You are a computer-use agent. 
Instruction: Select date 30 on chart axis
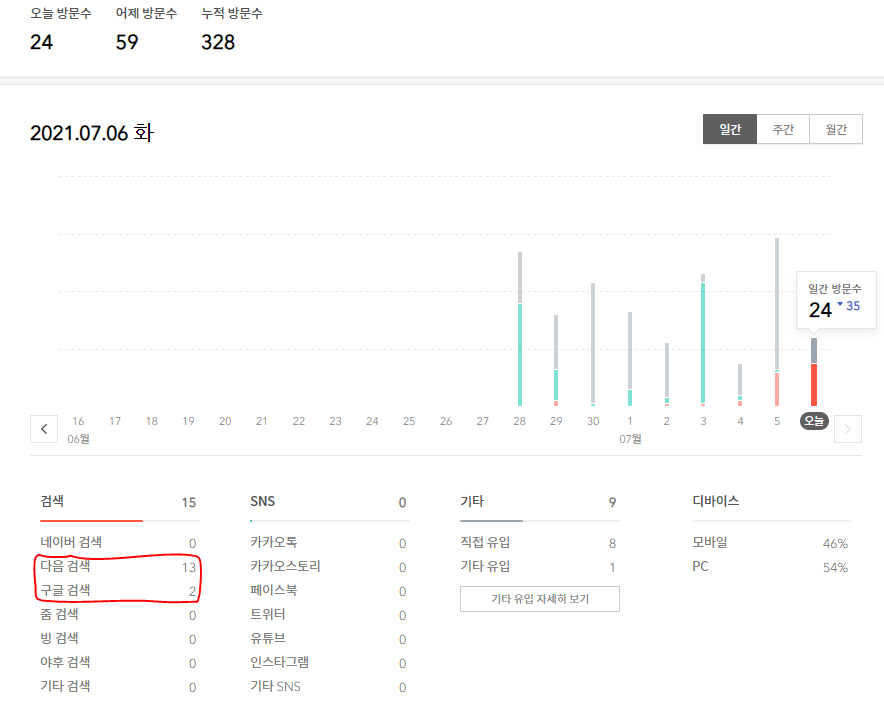pyautogui.click(x=593, y=421)
